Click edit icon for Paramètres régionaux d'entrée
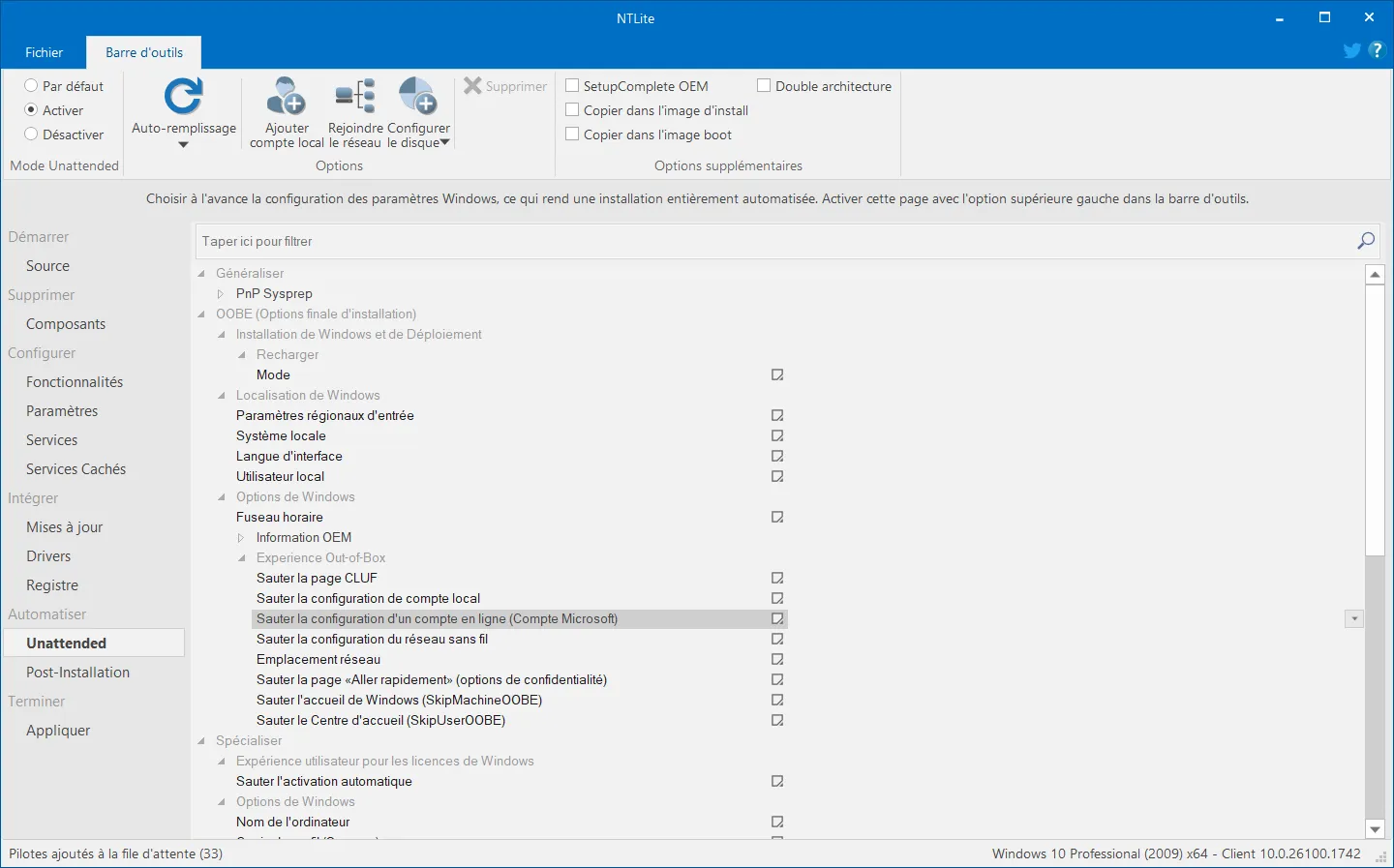The width and height of the screenshot is (1394, 868). (777, 415)
